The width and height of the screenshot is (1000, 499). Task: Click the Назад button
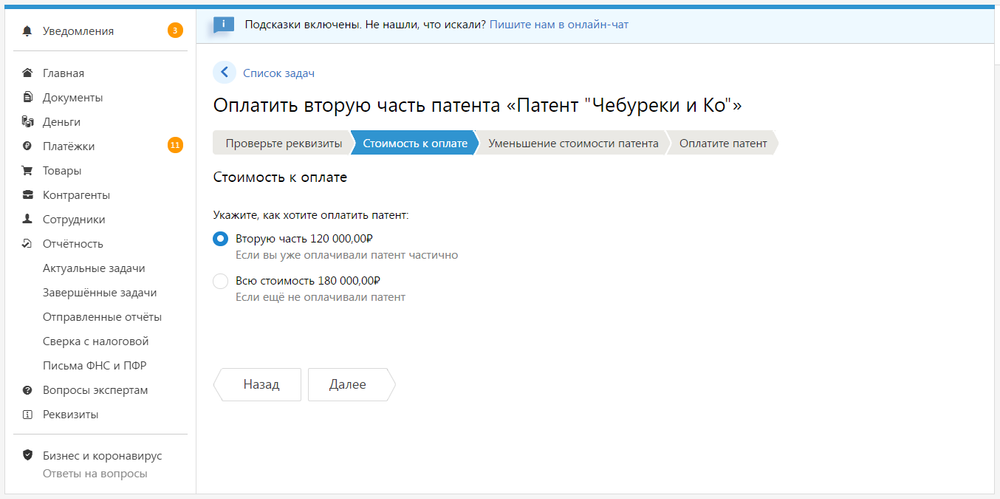click(257, 385)
